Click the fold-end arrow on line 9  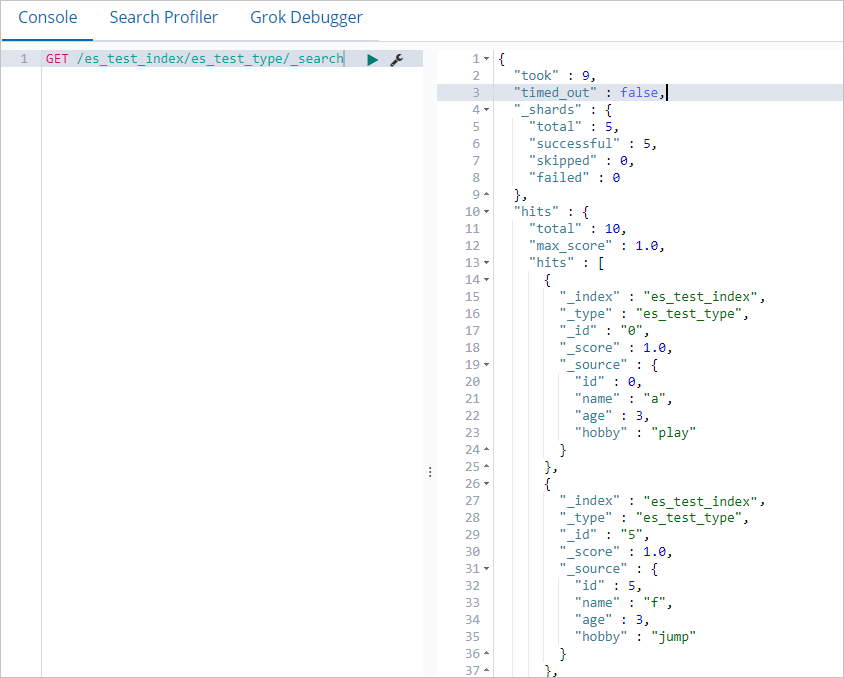pyautogui.click(x=487, y=194)
